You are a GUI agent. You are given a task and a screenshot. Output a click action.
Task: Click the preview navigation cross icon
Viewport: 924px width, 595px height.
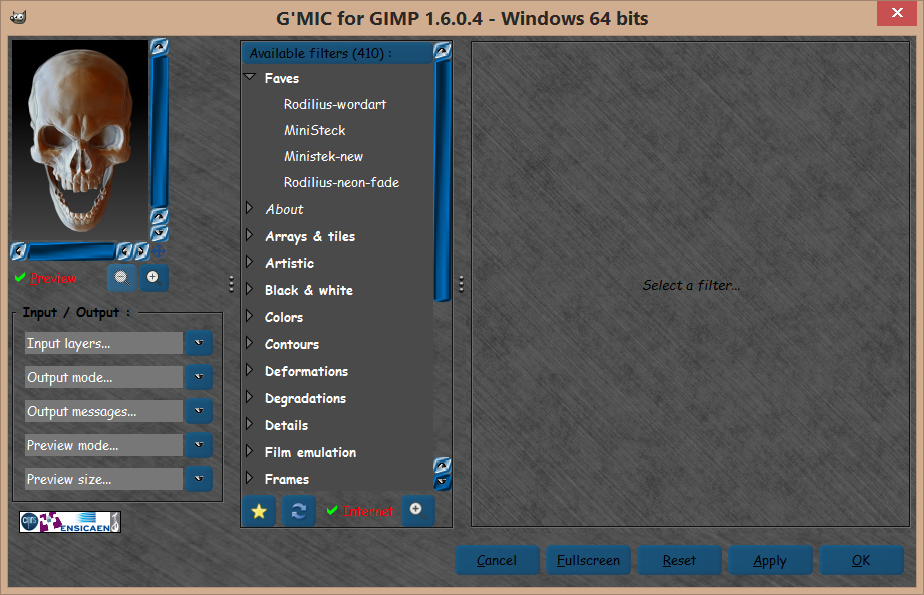[x=159, y=252]
